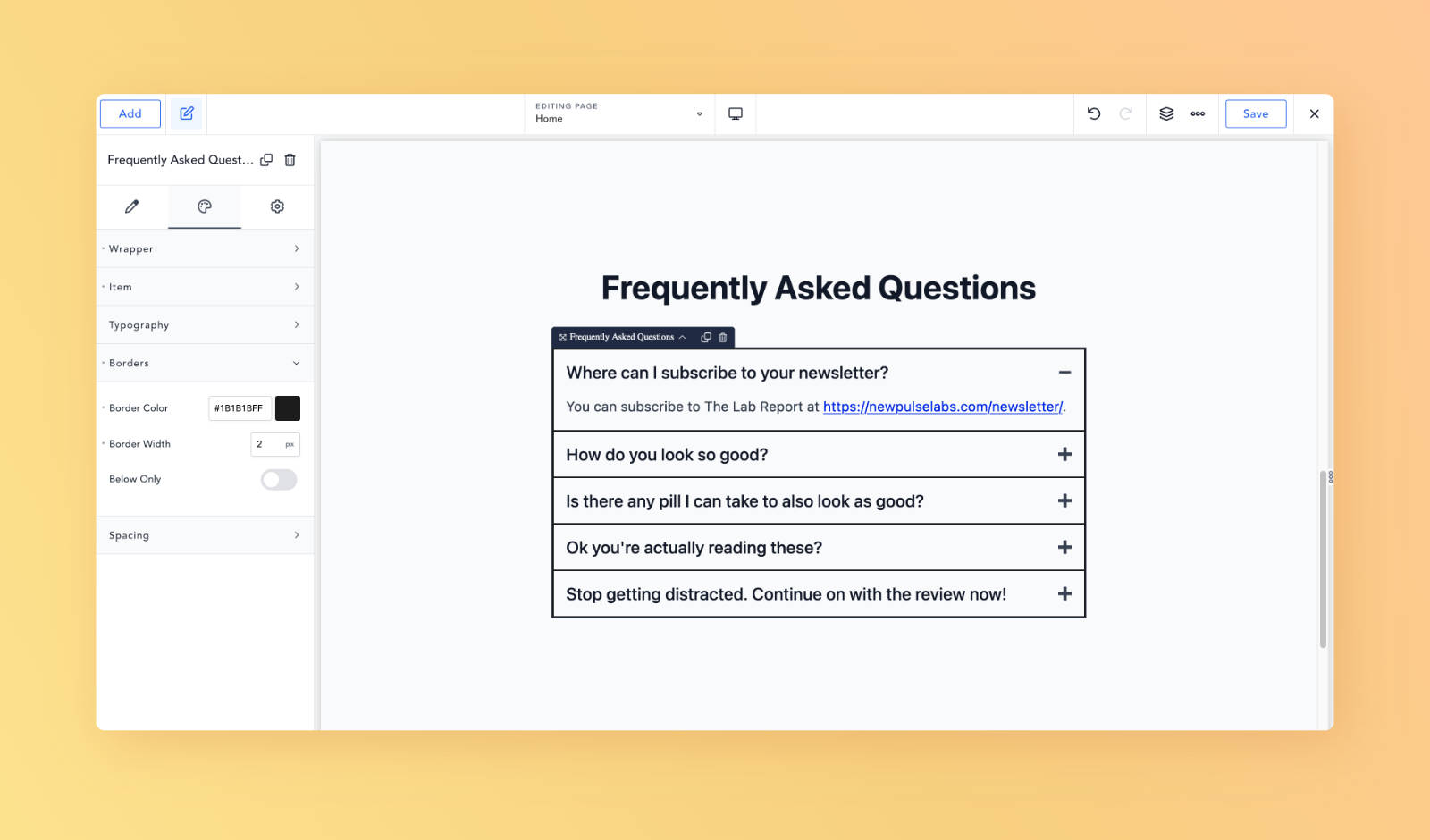Click the Undo icon
The width and height of the screenshot is (1430, 840).
(x=1094, y=113)
